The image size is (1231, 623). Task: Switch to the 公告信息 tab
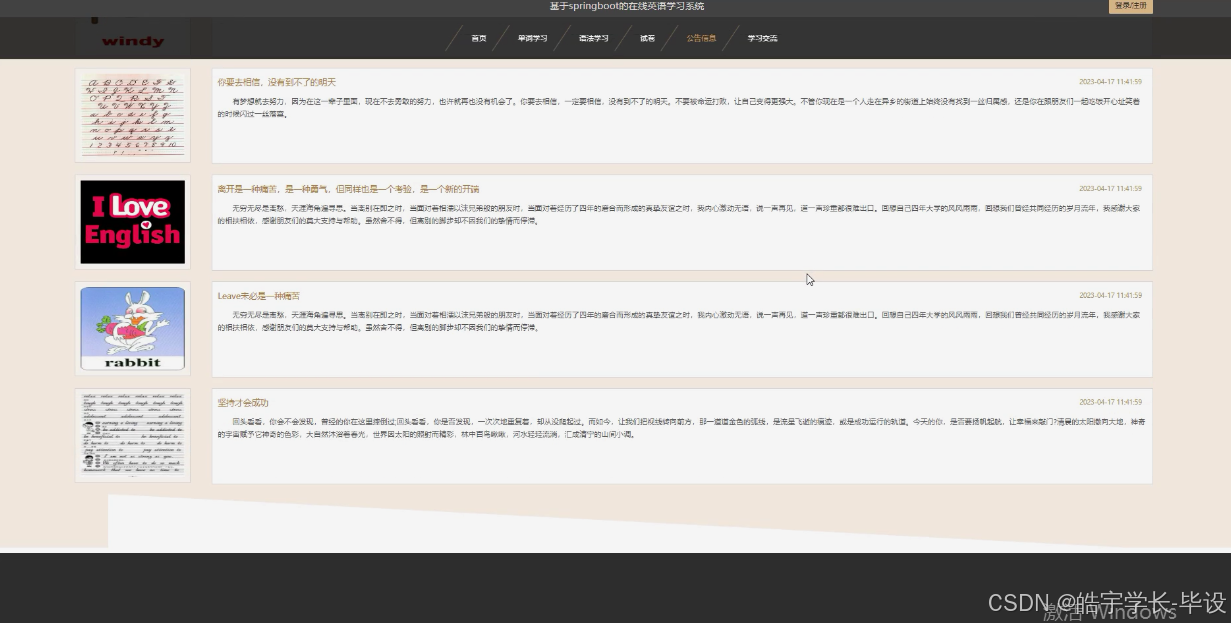[x=701, y=38]
